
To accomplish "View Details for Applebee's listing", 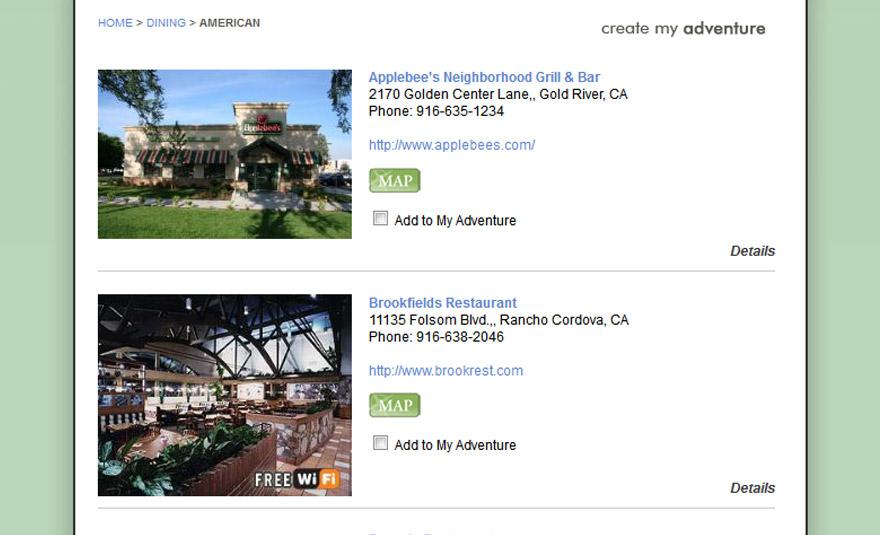I will click(x=753, y=251).
